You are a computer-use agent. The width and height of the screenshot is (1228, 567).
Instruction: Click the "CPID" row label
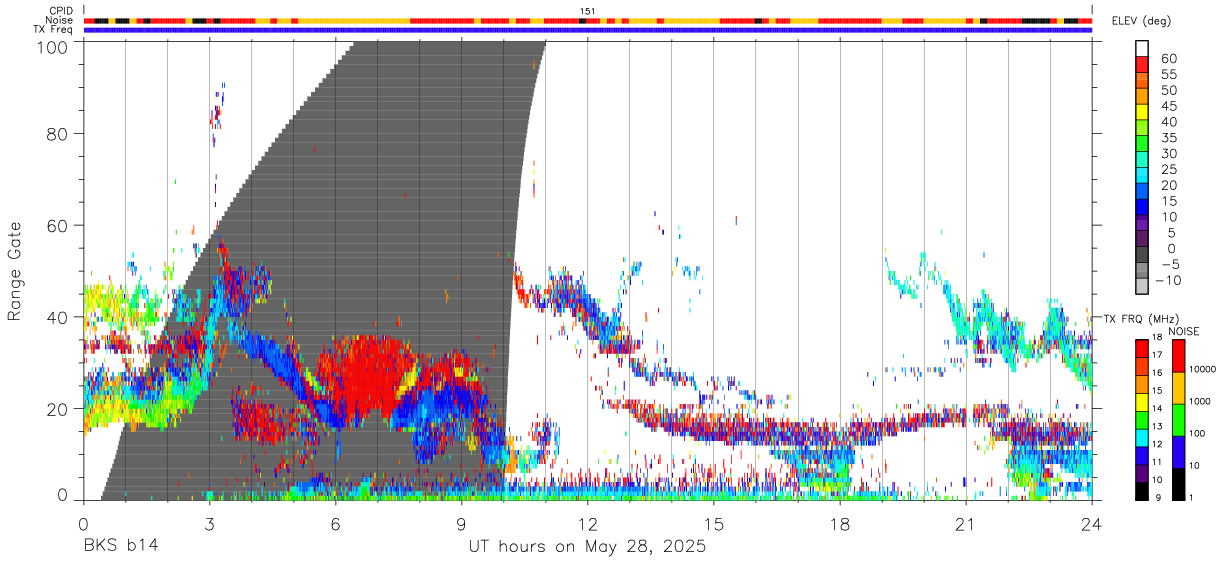61,11
